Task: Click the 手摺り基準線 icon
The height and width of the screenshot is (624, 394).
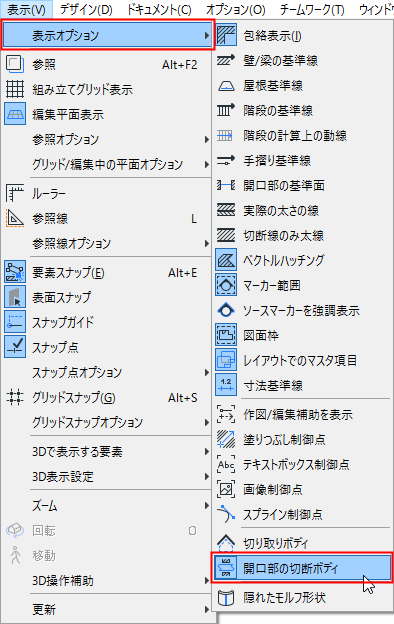Action: click(226, 160)
